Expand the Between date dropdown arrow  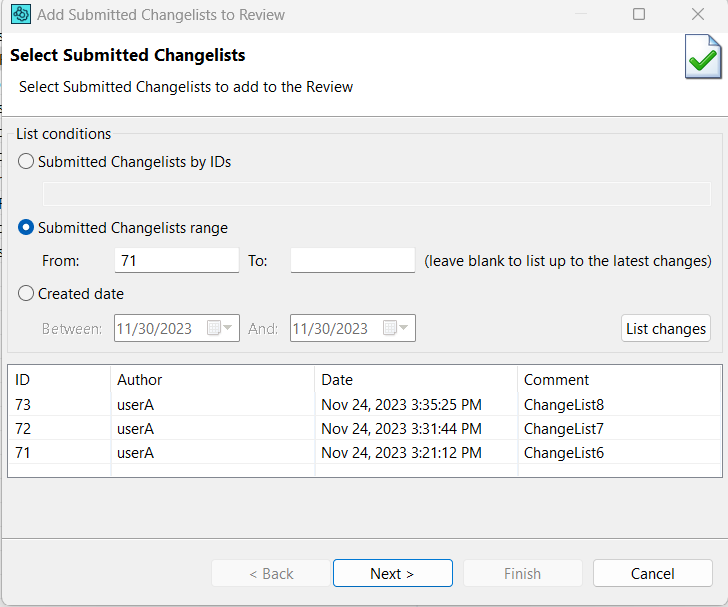coord(228,327)
